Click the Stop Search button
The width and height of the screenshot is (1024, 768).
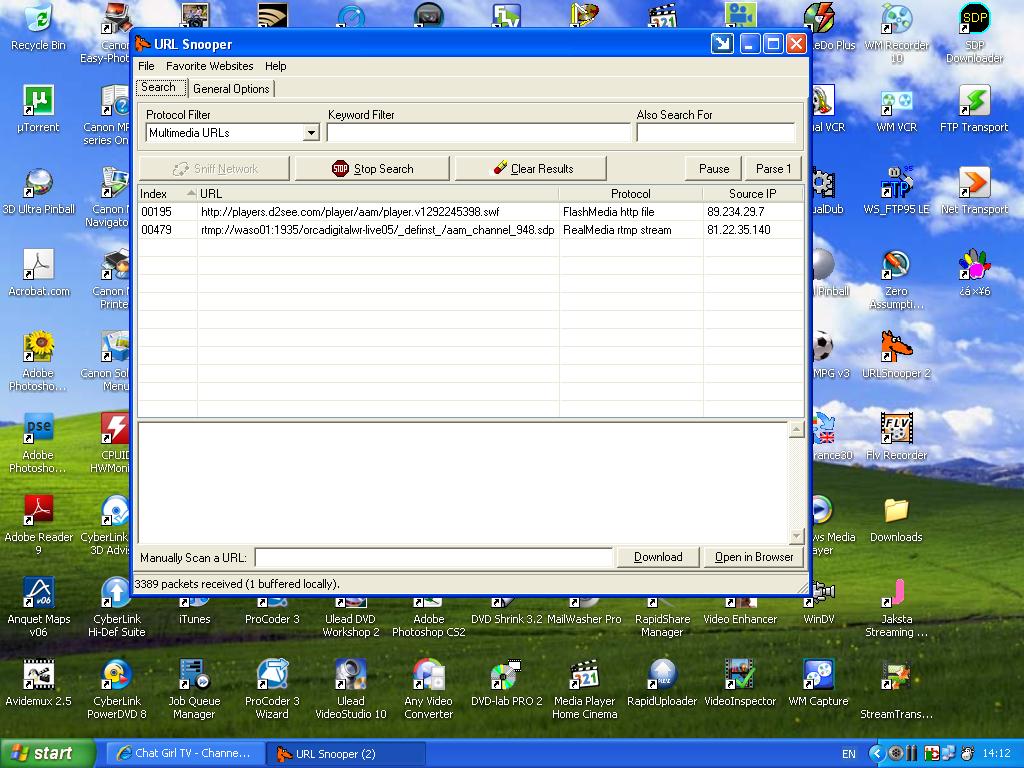tap(372, 168)
